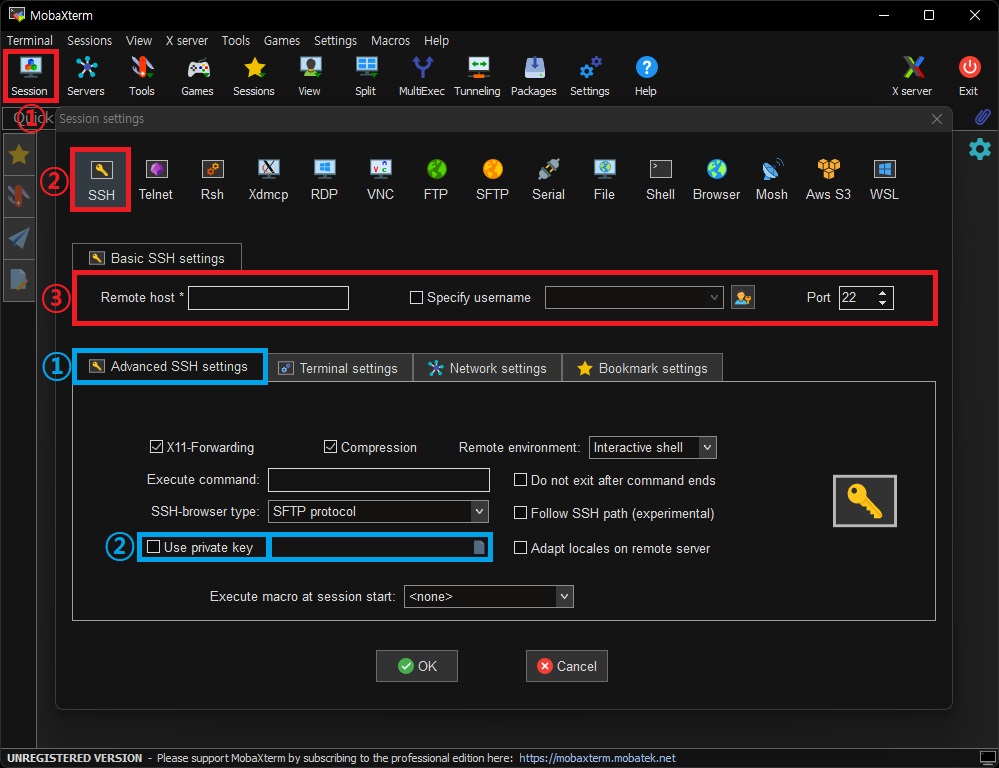Open the Servers toolbar icon
This screenshot has width=999, height=768.
(86, 76)
